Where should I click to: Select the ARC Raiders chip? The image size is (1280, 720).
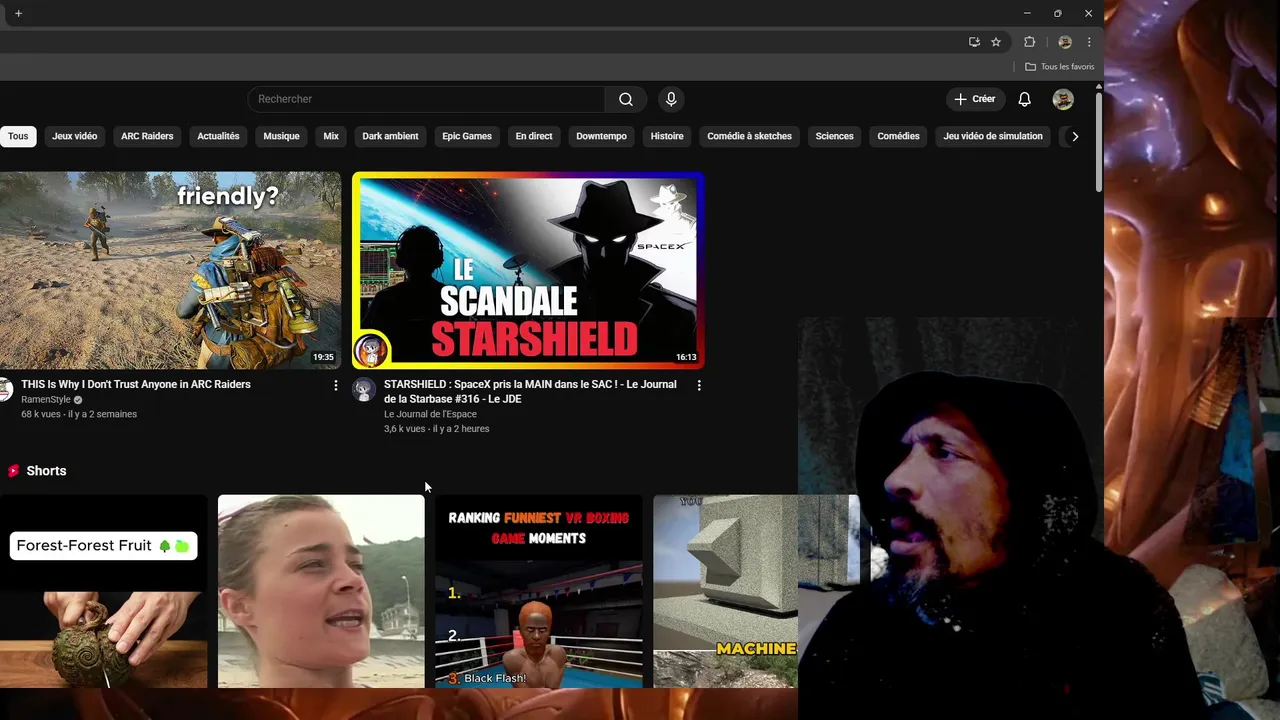coord(147,136)
